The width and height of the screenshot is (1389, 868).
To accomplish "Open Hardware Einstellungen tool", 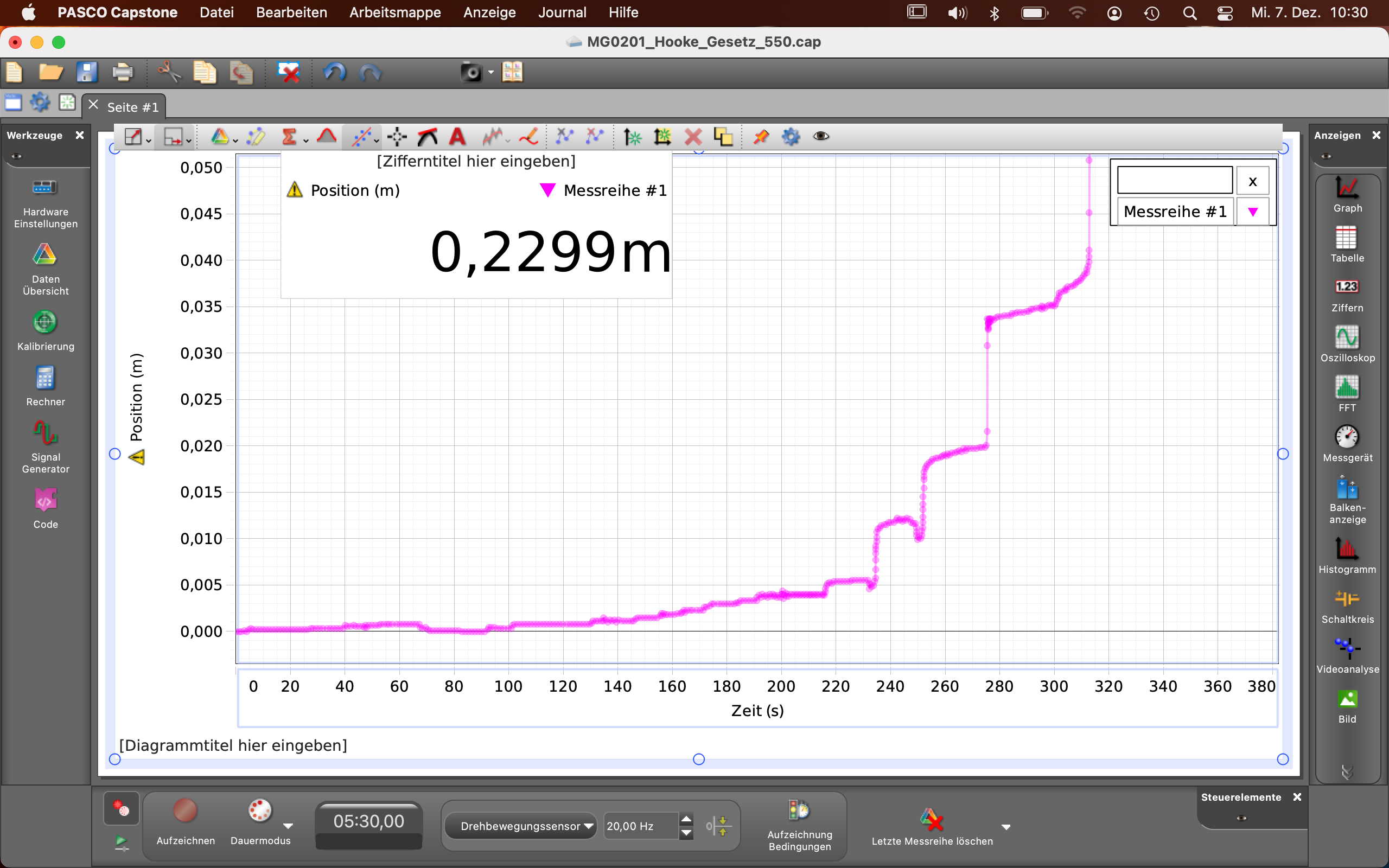I will point(46,203).
